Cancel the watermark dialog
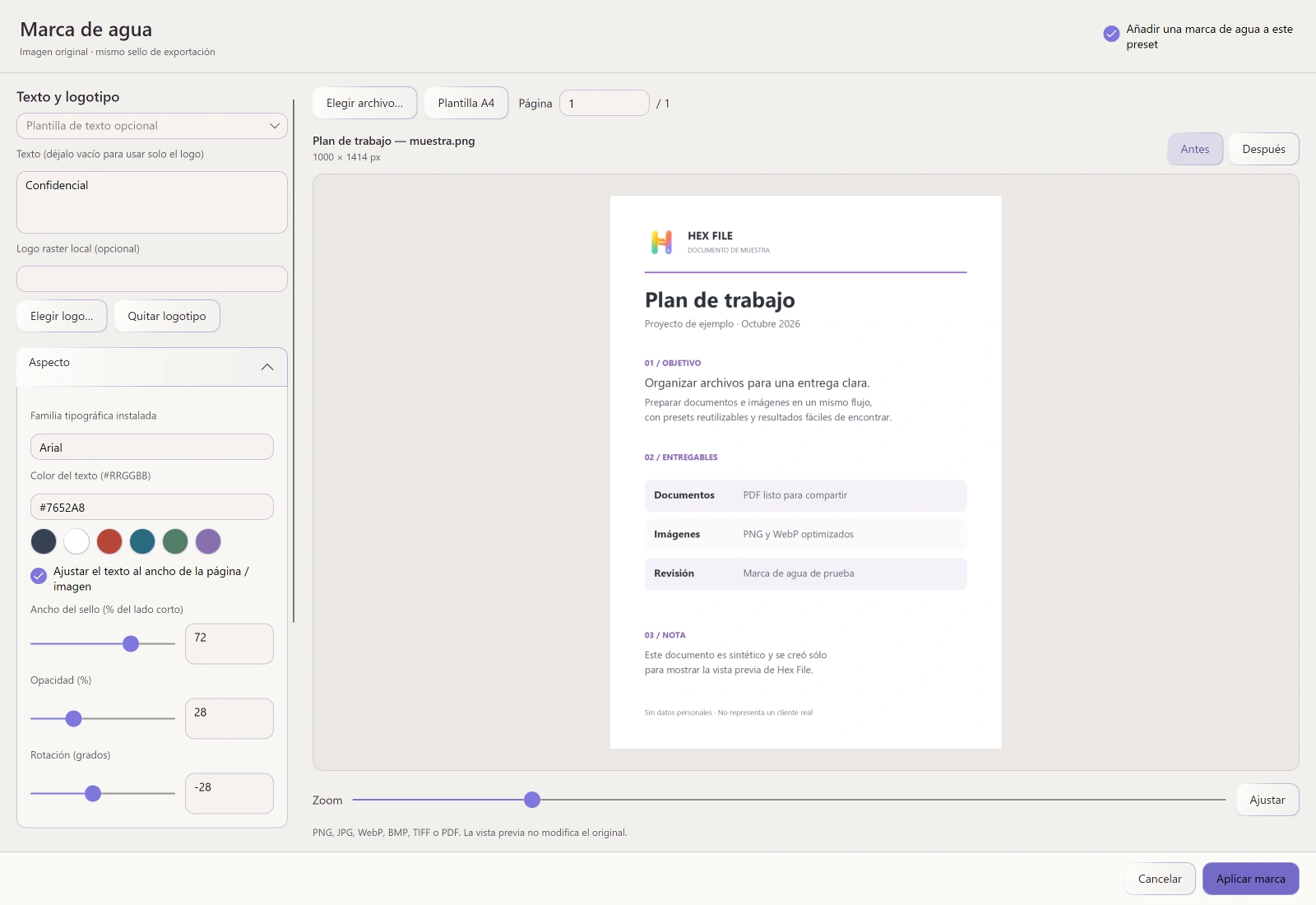This screenshot has width=1316, height=905. [1160, 879]
